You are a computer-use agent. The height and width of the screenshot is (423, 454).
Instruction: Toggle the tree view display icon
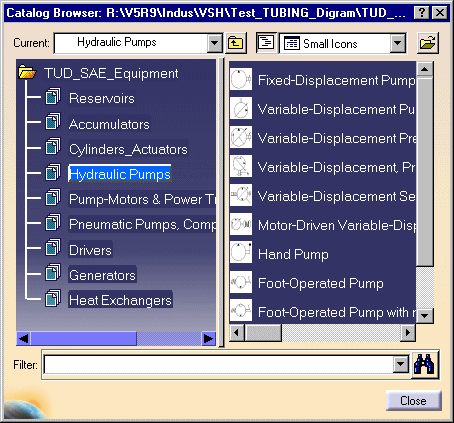266,43
